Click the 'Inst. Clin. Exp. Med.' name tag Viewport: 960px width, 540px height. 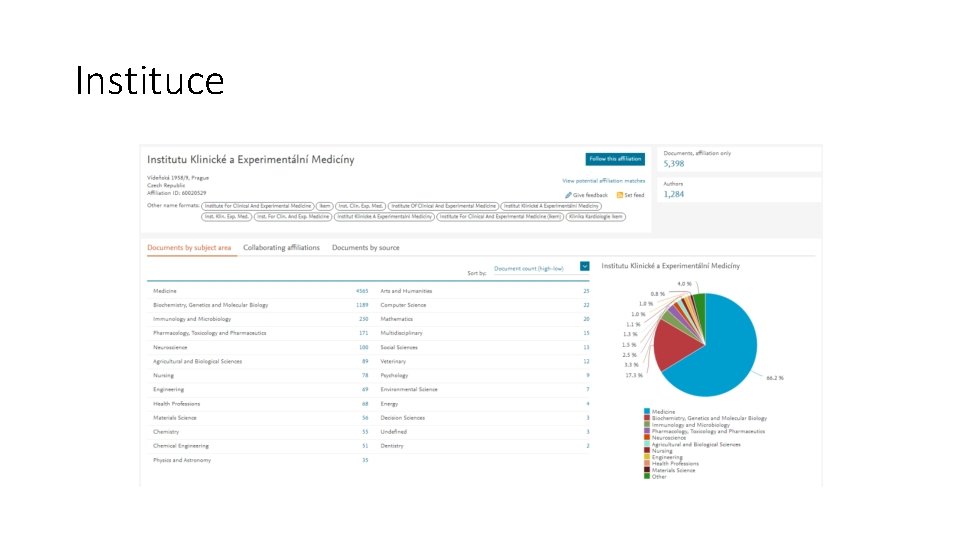click(x=361, y=206)
